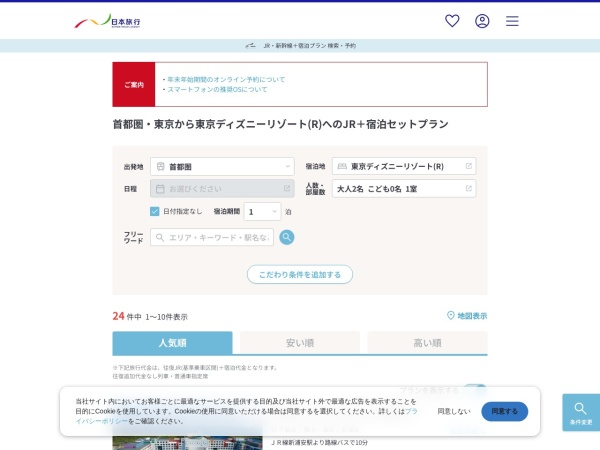Select the 高い順 sort tab
Image resolution: width=600 pixels, height=450 pixels.
point(427,343)
